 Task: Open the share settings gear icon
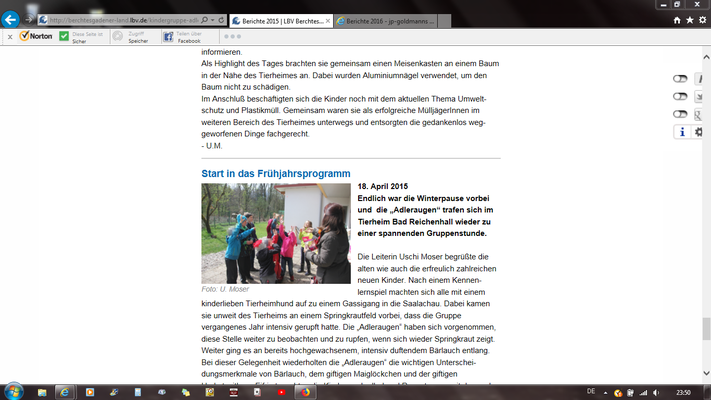[x=698, y=132]
